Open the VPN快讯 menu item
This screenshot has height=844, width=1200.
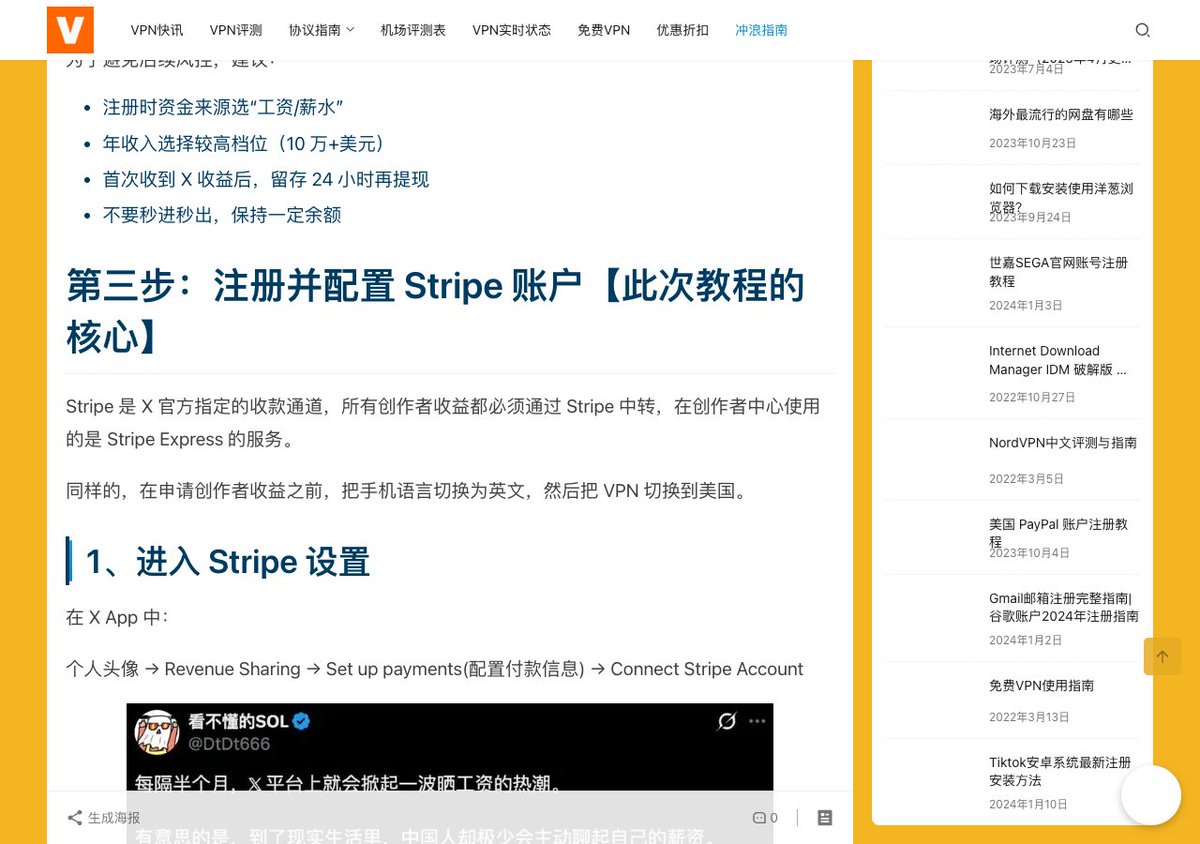click(x=157, y=30)
